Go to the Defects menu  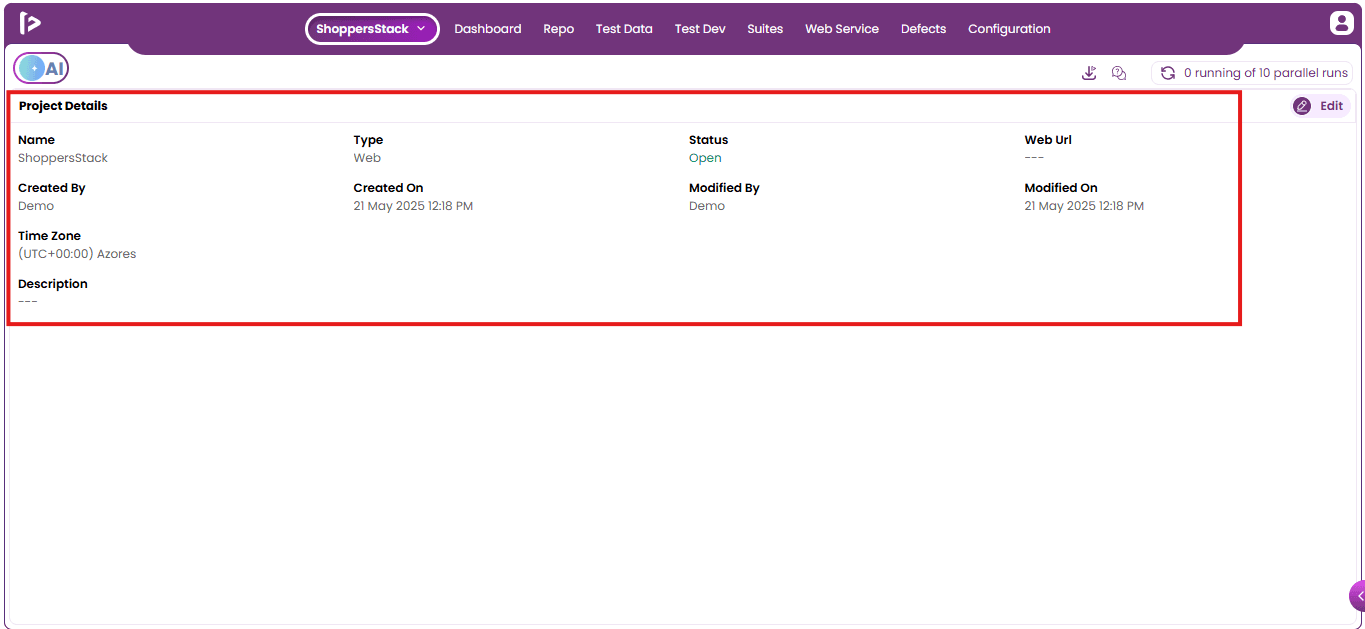[923, 29]
